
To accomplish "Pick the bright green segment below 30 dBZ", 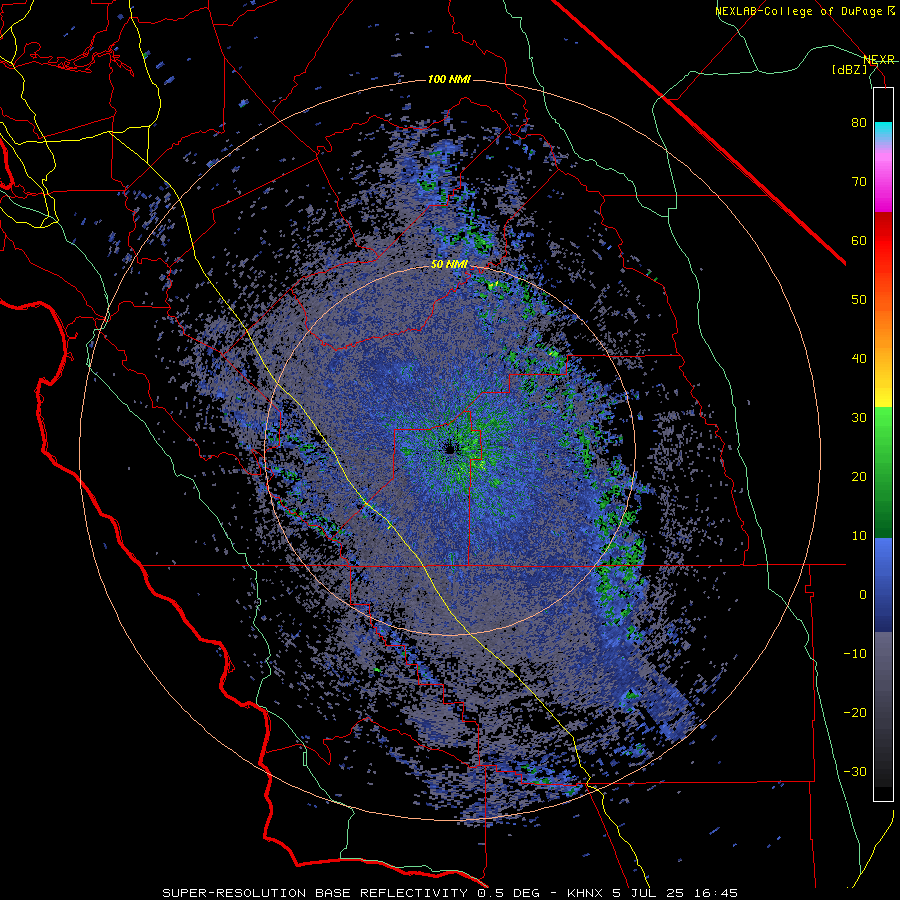I will click(x=883, y=425).
